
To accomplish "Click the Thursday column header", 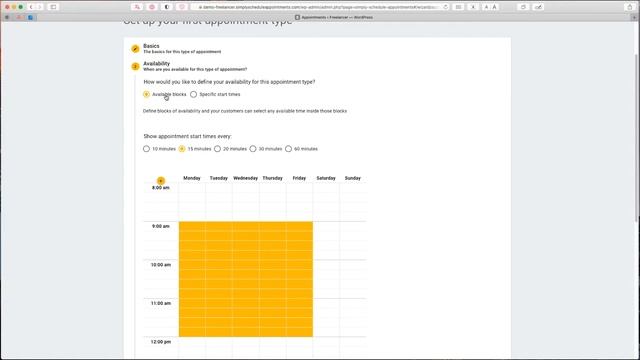I will click(x=273, y=178).
